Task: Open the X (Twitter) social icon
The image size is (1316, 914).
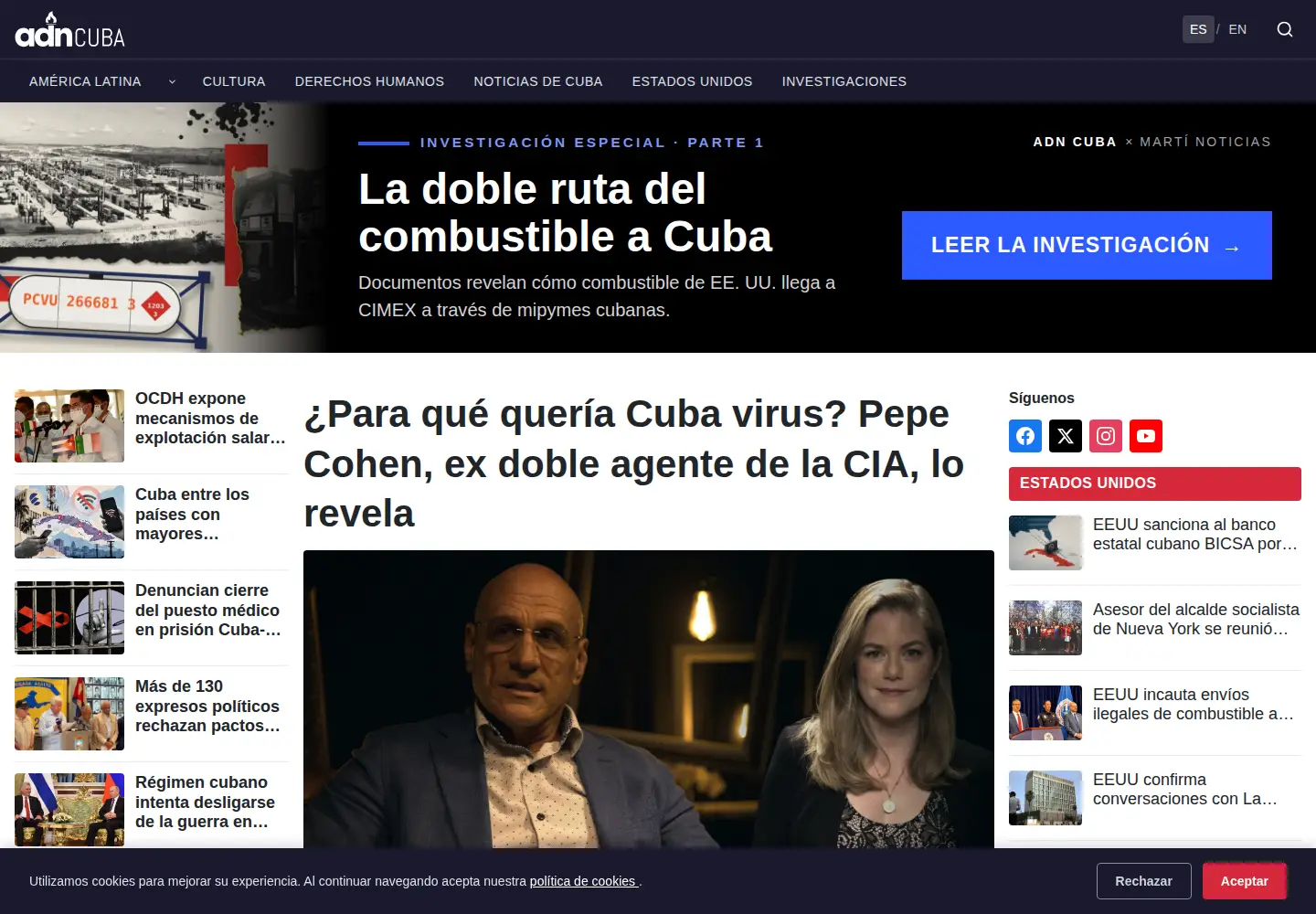Action: coord(1066,436)
